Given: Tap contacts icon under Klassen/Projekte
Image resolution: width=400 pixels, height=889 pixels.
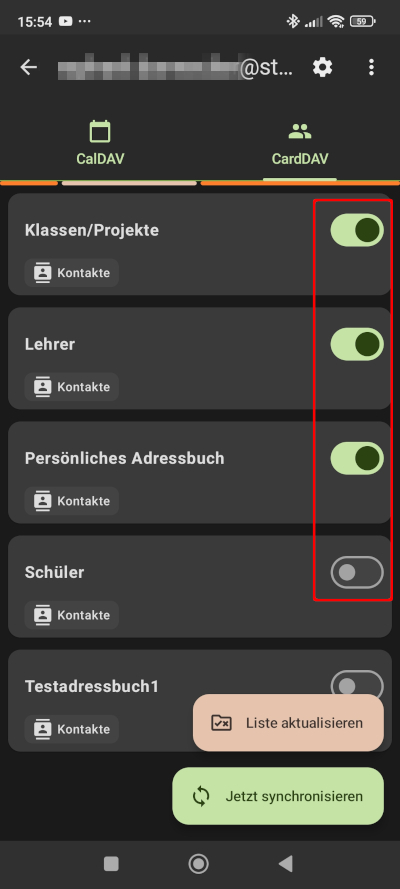Looking at the screenshot, I should (x=42, y=273).
